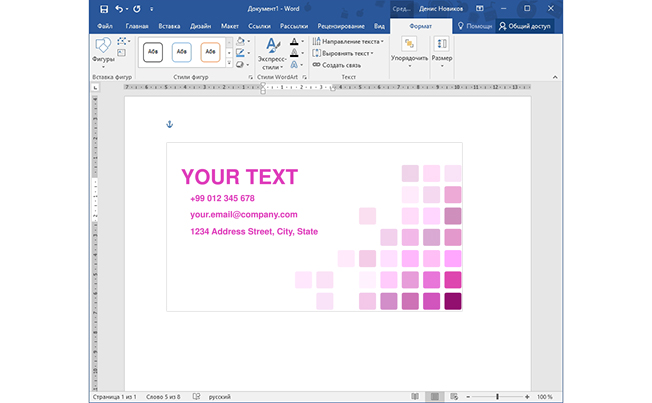Go to the Рецензирование tab

click(341, 26)
